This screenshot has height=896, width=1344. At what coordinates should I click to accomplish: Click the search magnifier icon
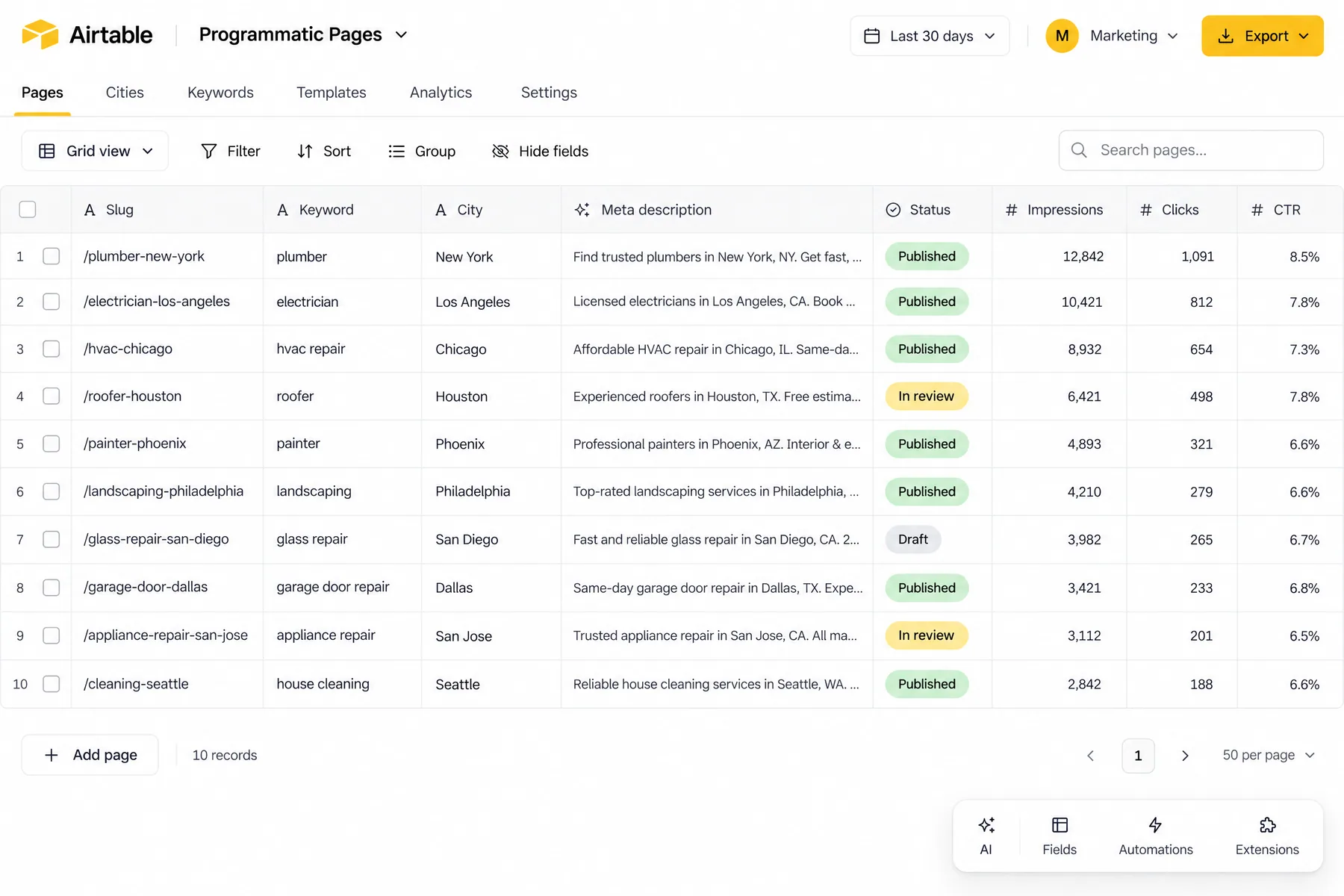pos(1079,150)
